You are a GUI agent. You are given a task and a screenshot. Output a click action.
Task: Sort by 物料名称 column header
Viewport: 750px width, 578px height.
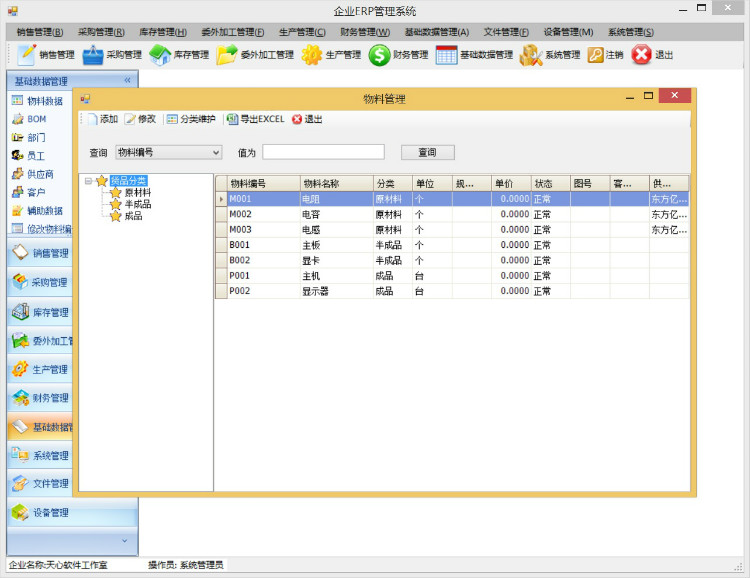(x=337, y=184)
